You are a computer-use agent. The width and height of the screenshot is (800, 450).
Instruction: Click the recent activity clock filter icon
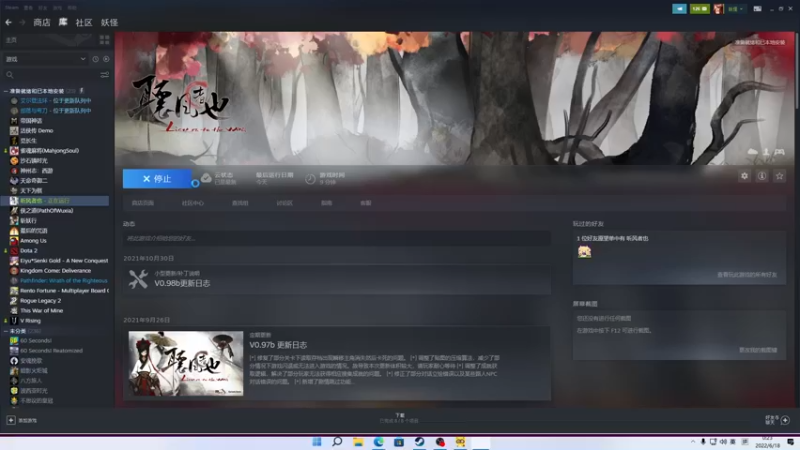(x=95, y=59)
